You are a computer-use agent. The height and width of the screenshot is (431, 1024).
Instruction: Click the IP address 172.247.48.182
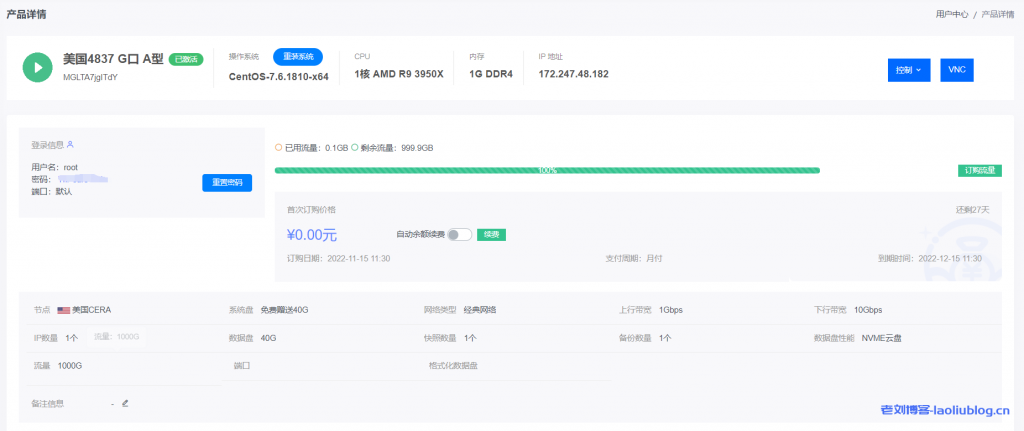click(x=573, y=75)
